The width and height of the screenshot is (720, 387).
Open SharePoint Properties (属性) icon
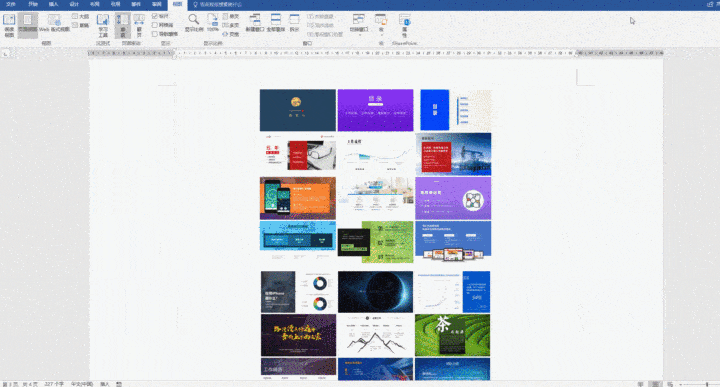(405, 26)
